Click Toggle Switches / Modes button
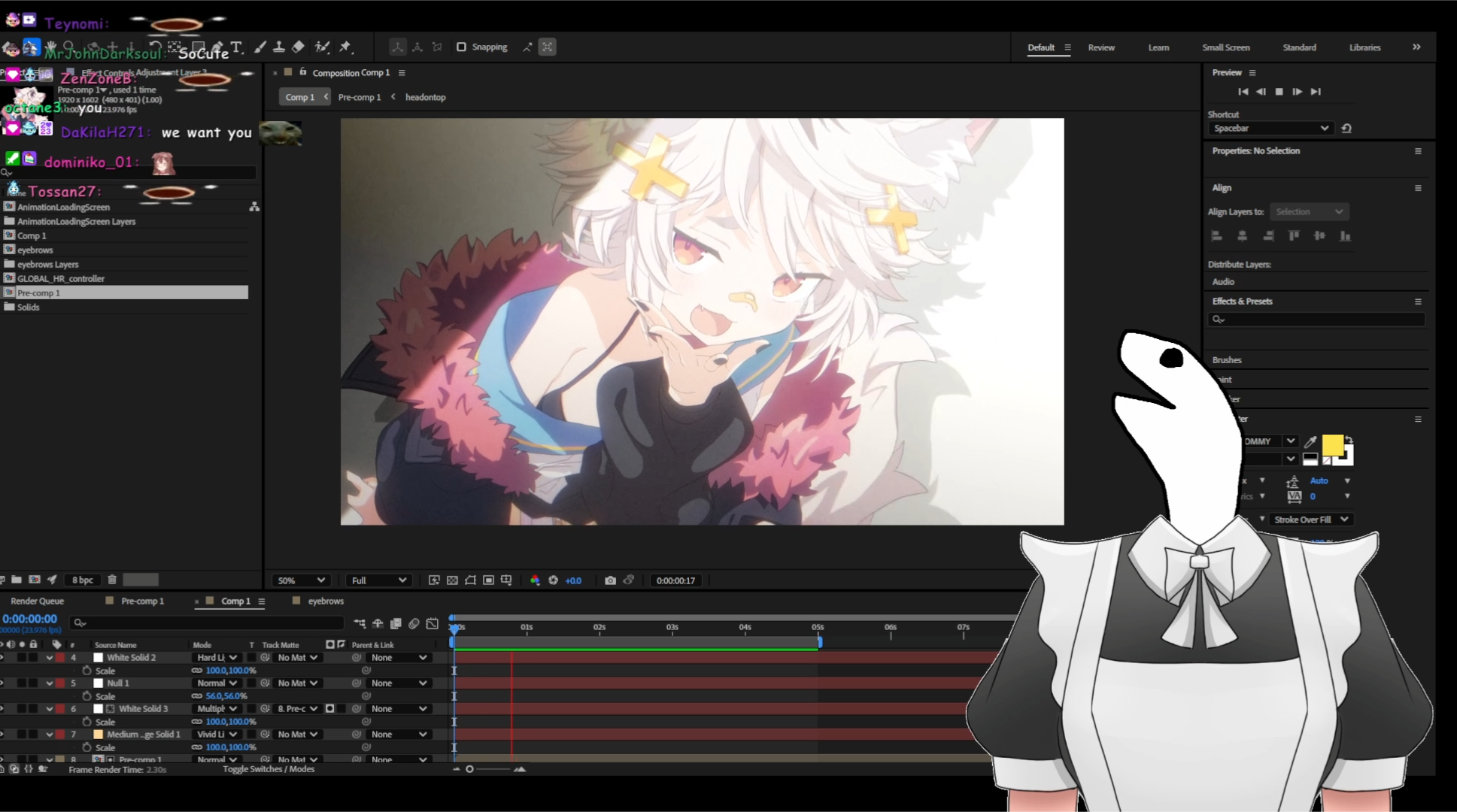The image size is (1457, 812). point(269,769)
